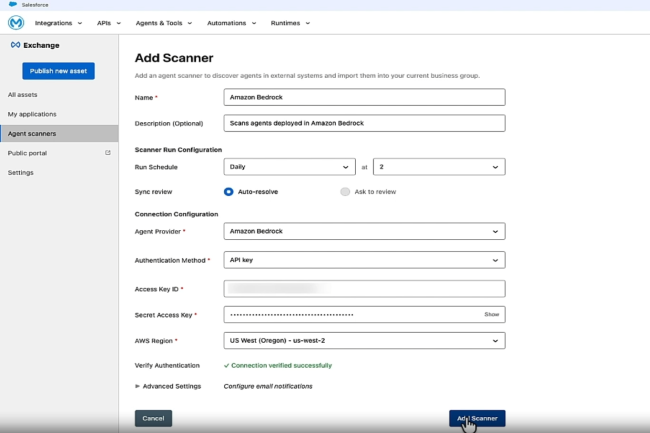Click the Cancel button
Image resolution: width=650 pixels, height=433 pixels.
coord(153,418)
